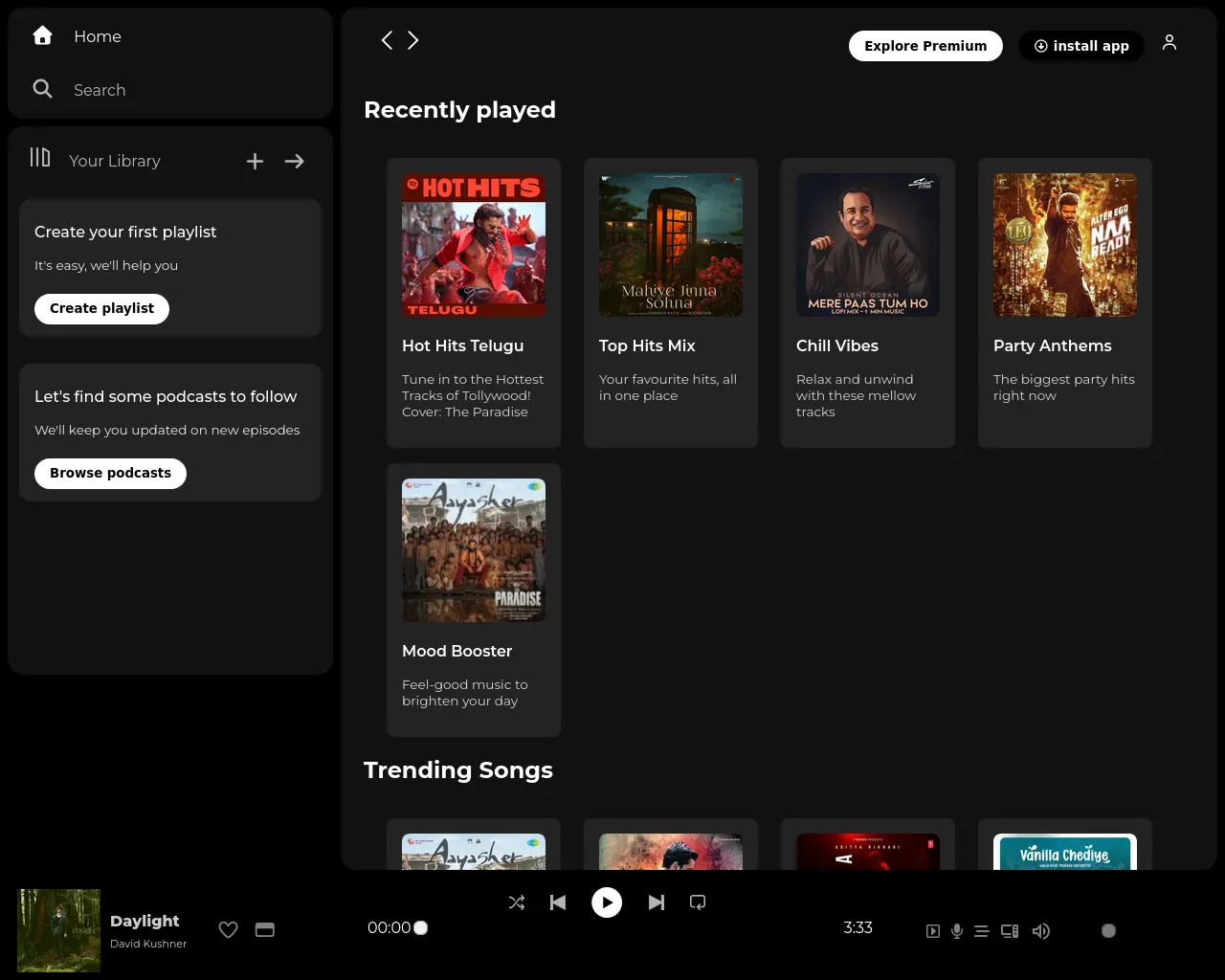Open the play queue icon

(x=982, y=931)
